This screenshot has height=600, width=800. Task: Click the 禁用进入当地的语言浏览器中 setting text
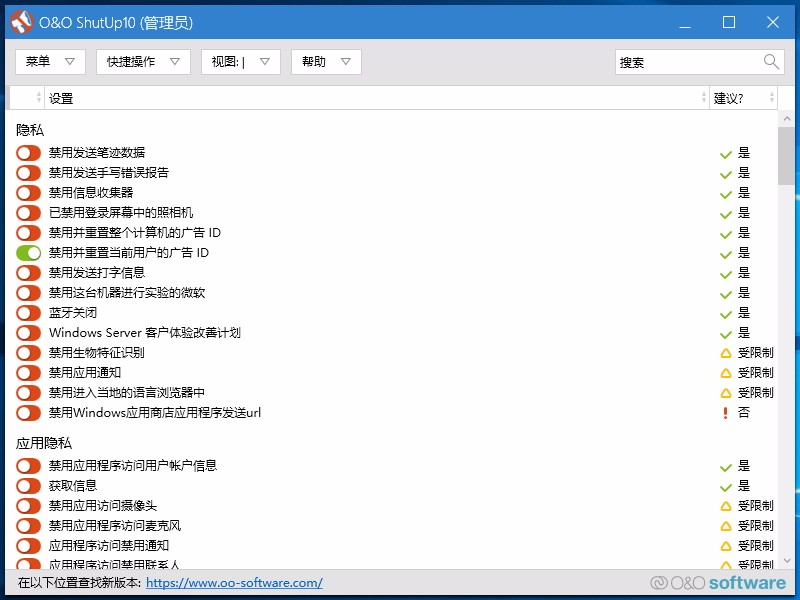coord(127,392)
